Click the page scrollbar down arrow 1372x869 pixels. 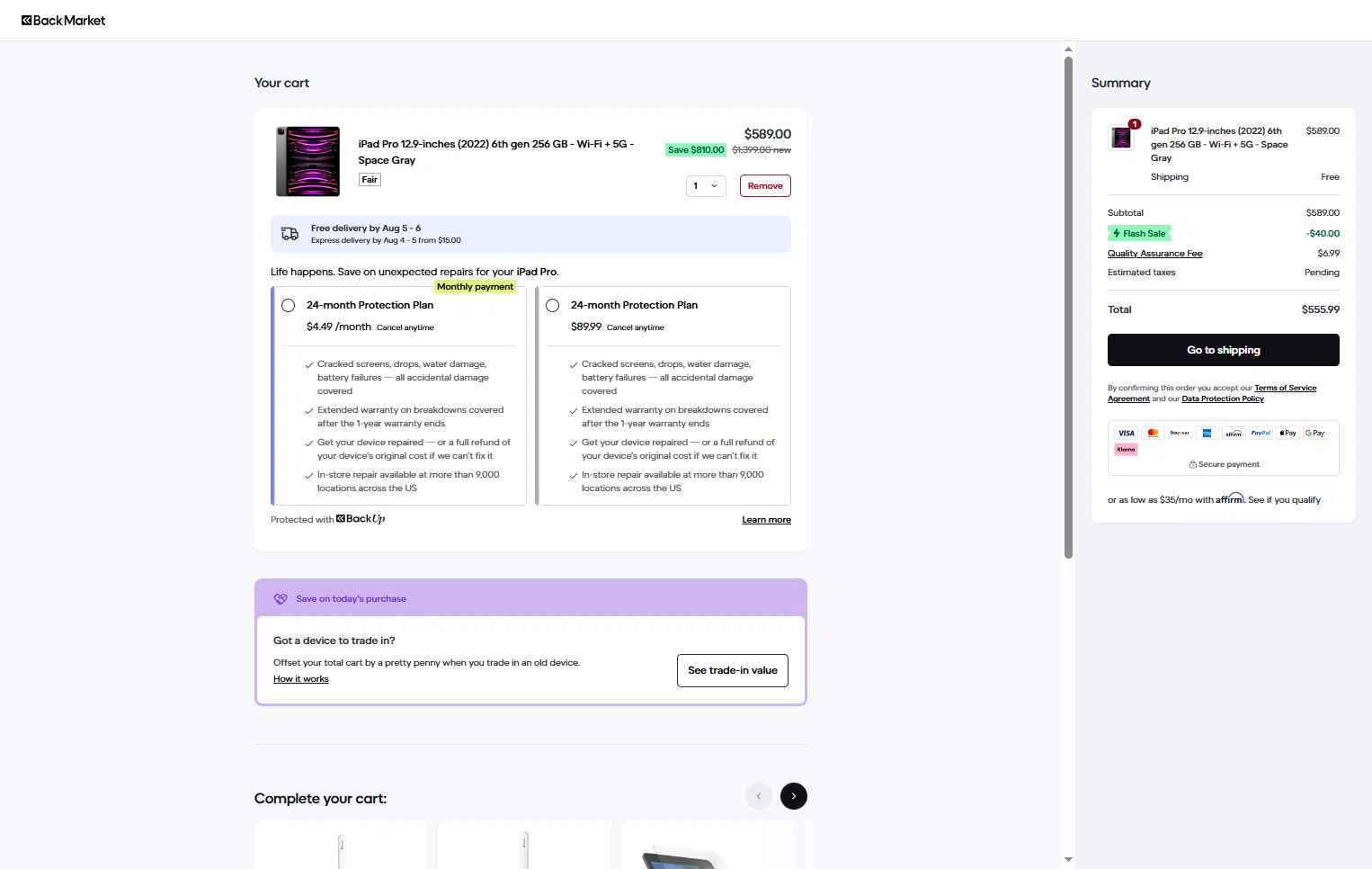1068,860
